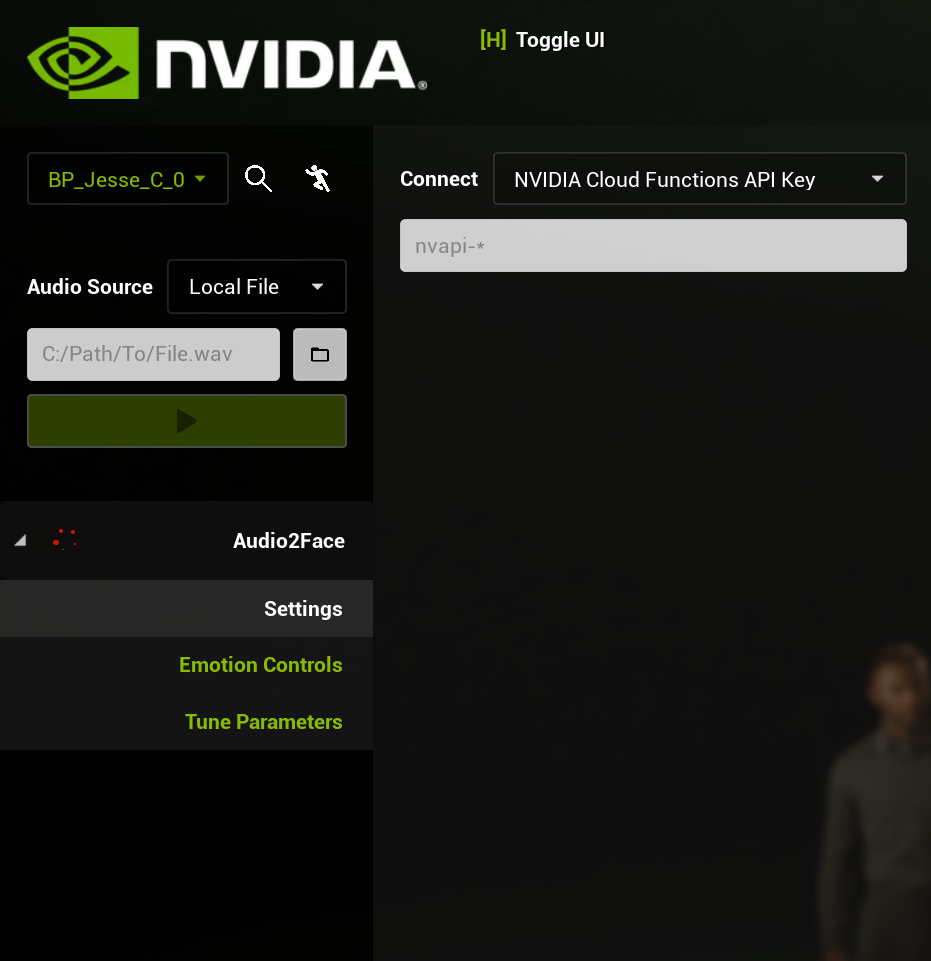Click the Toggle UI label
931x961 pixels.
(560, 40)
